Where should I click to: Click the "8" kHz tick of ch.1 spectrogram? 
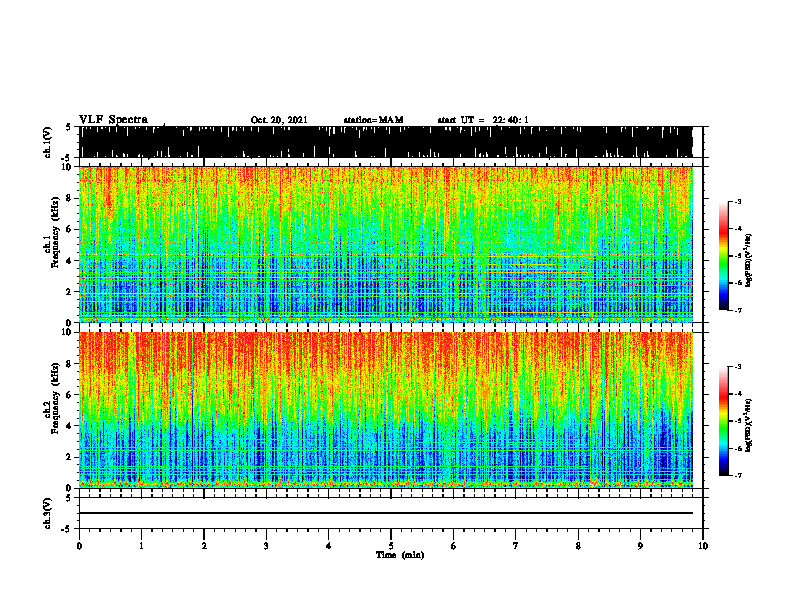tap(71, 198)
